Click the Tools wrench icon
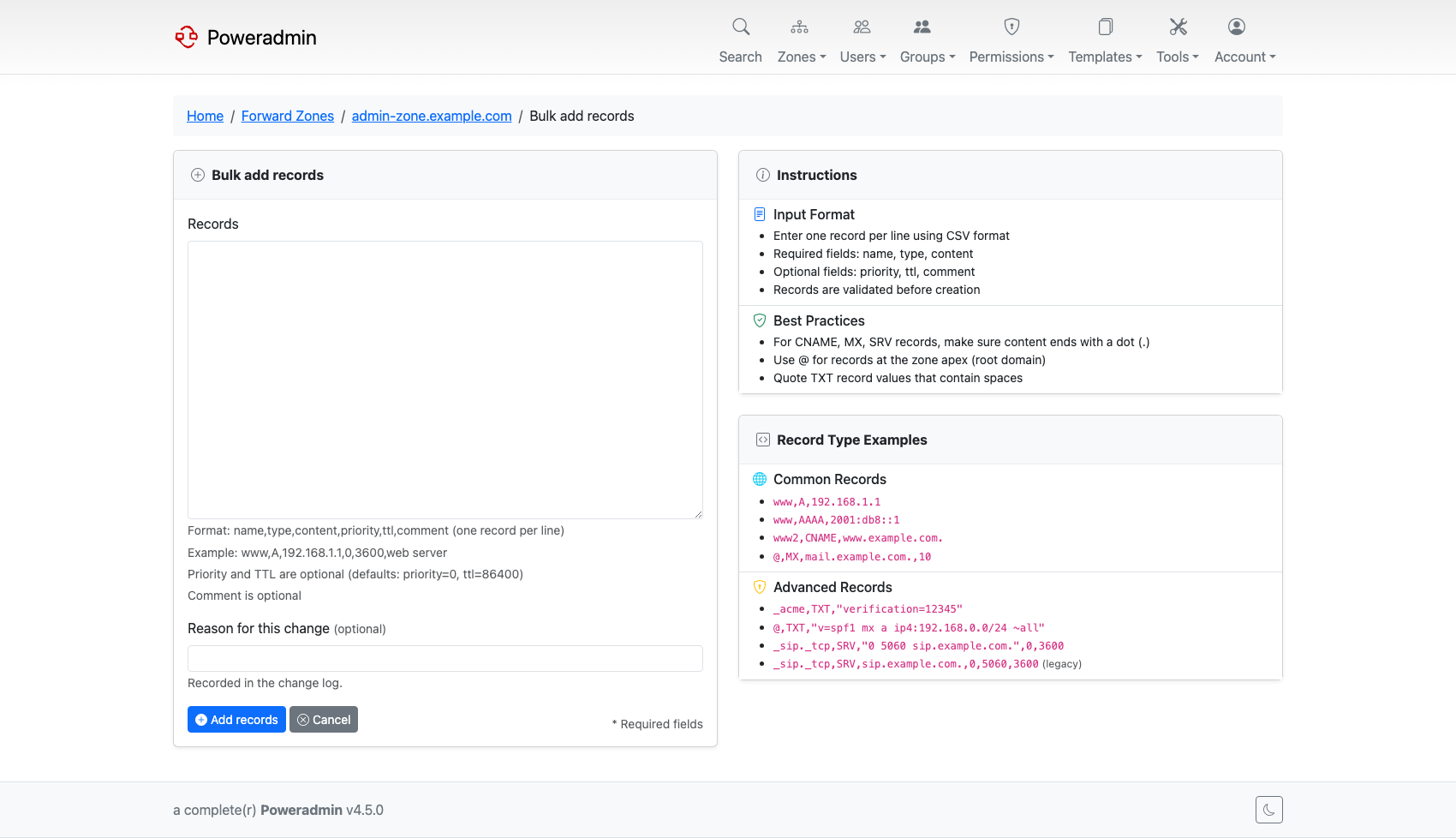The height and width of the screenshot is (838, 1456). (1178, 27)
